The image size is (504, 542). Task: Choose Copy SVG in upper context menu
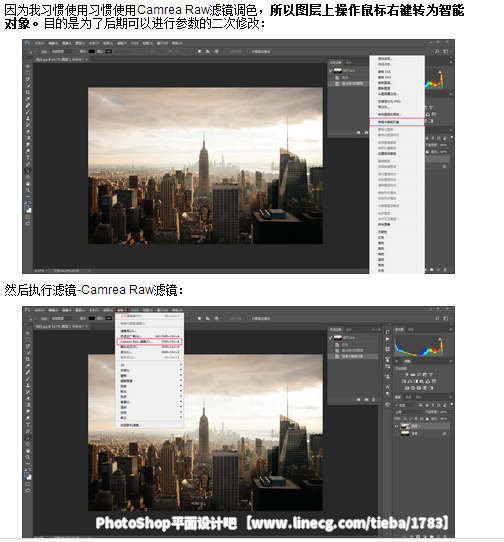[384, 77]
